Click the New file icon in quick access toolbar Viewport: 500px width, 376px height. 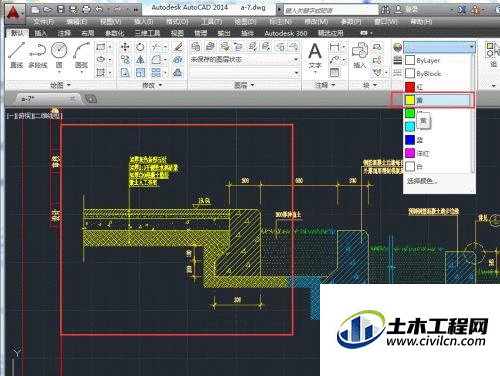(35, 9)
